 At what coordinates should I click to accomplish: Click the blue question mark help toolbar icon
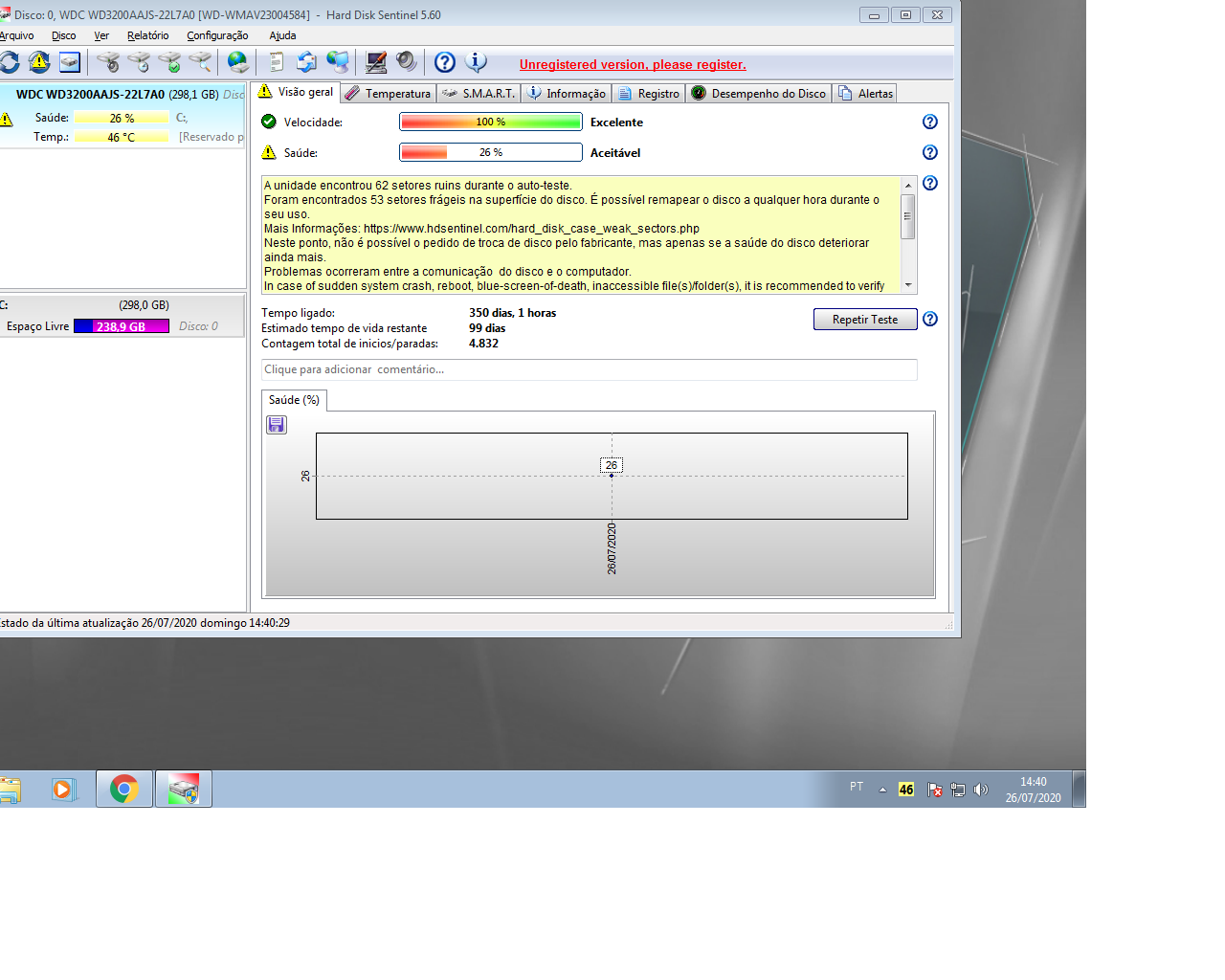445,62
